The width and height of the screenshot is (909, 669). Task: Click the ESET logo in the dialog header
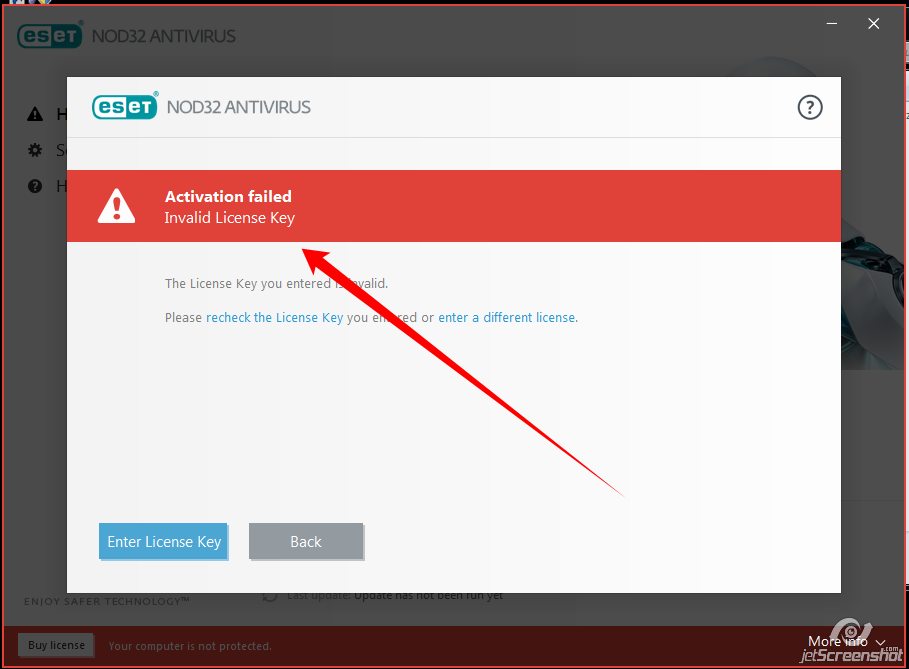125,106
